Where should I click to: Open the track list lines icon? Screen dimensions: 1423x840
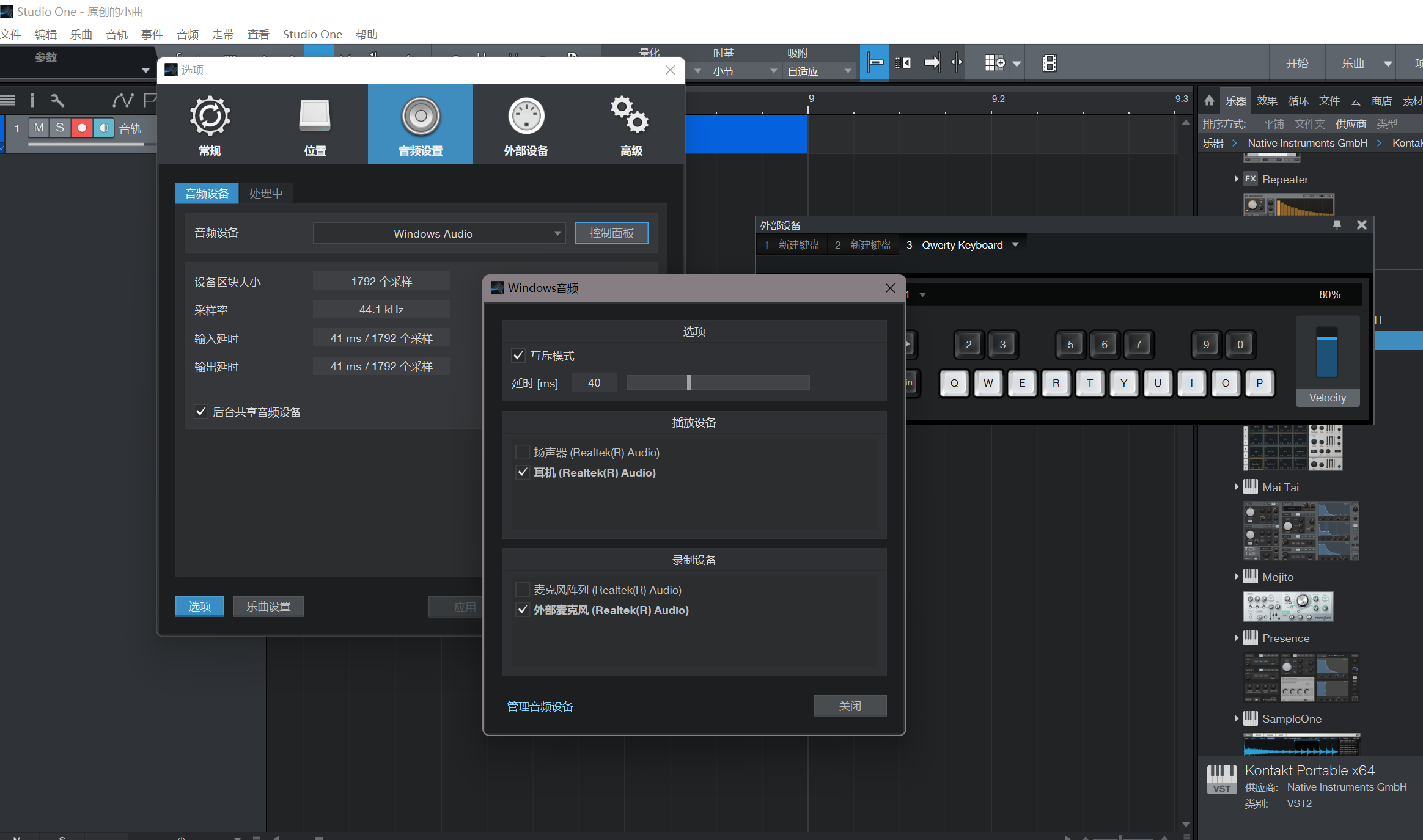pyautogui.click(x=7, y=100)
